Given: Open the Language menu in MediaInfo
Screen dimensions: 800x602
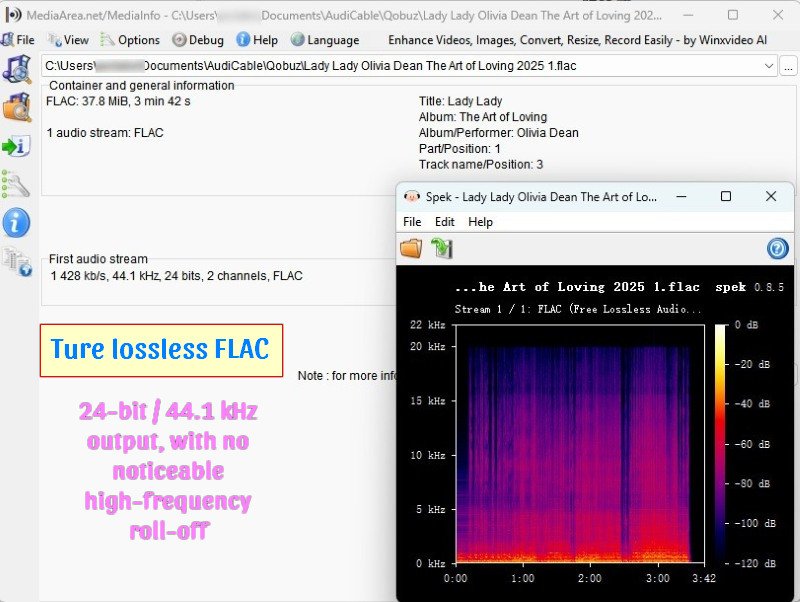Looking at the screenshot, I should point(325,40).
